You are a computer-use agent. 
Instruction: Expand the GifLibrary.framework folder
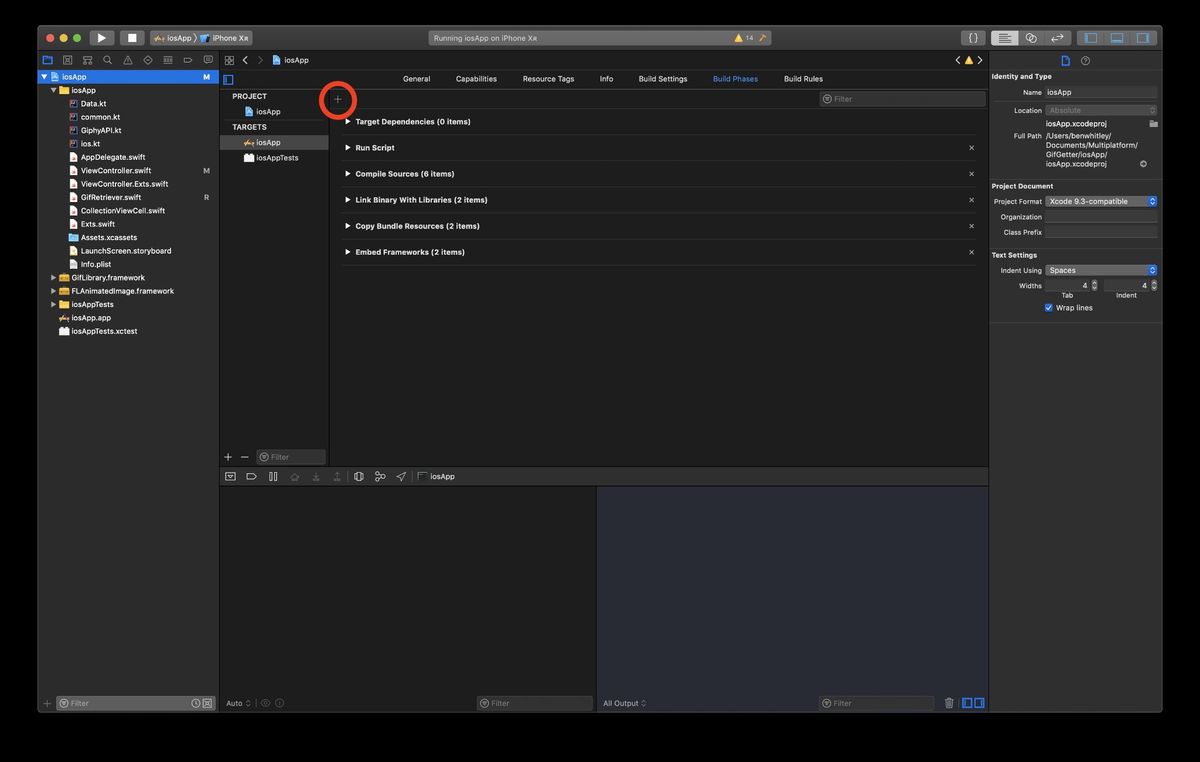53,278
